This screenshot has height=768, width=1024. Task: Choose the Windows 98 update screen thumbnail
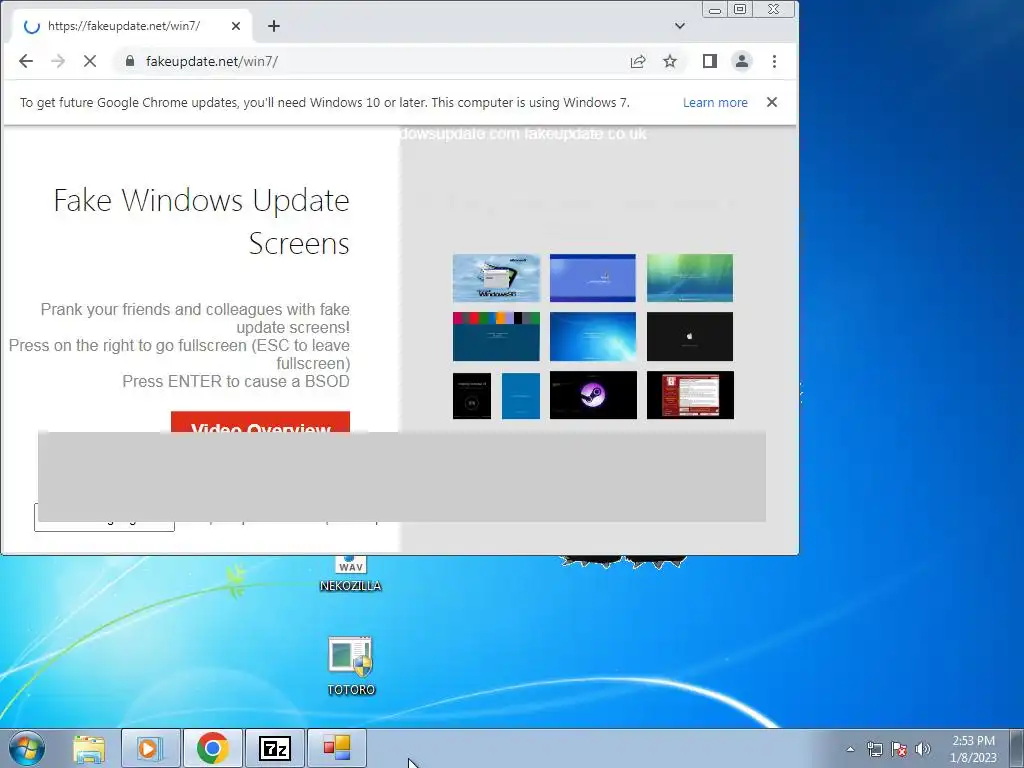[x=496, y=278]
